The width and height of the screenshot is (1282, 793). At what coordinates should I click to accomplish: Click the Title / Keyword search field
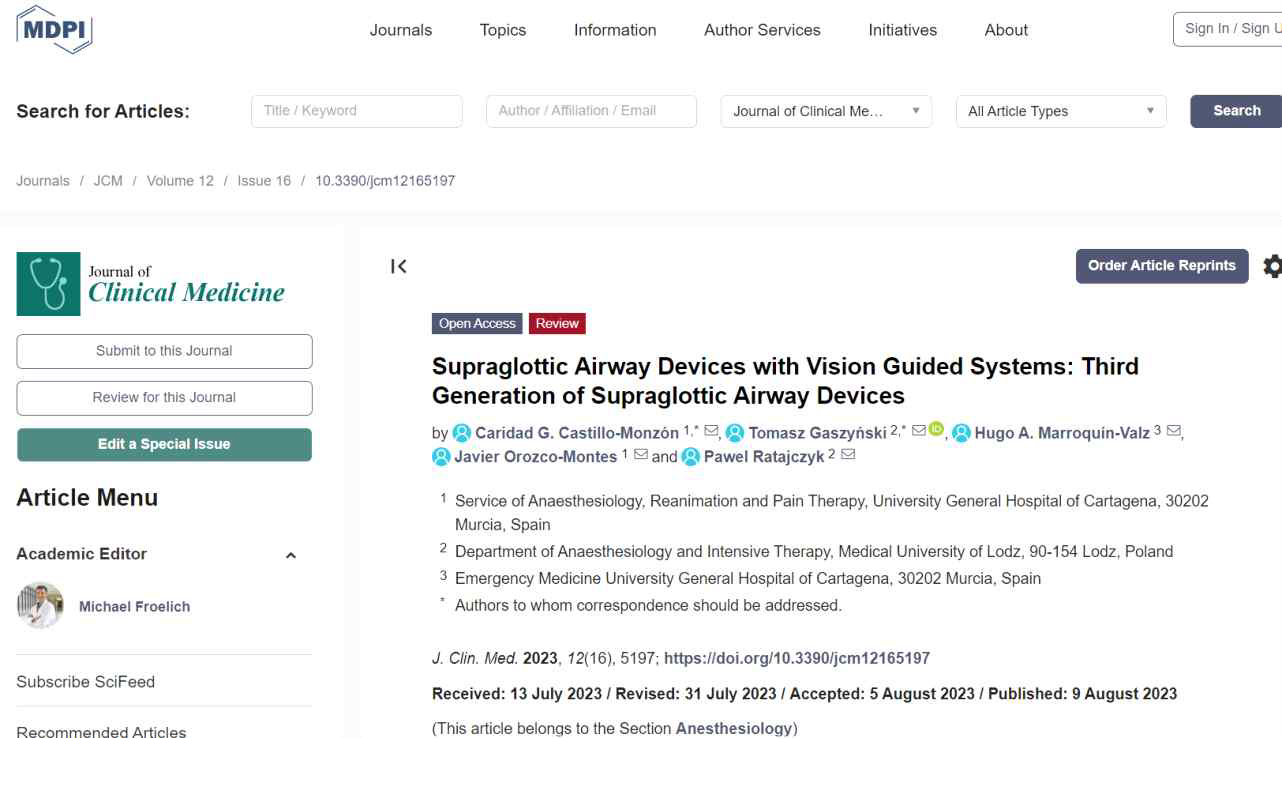point(357,111)
